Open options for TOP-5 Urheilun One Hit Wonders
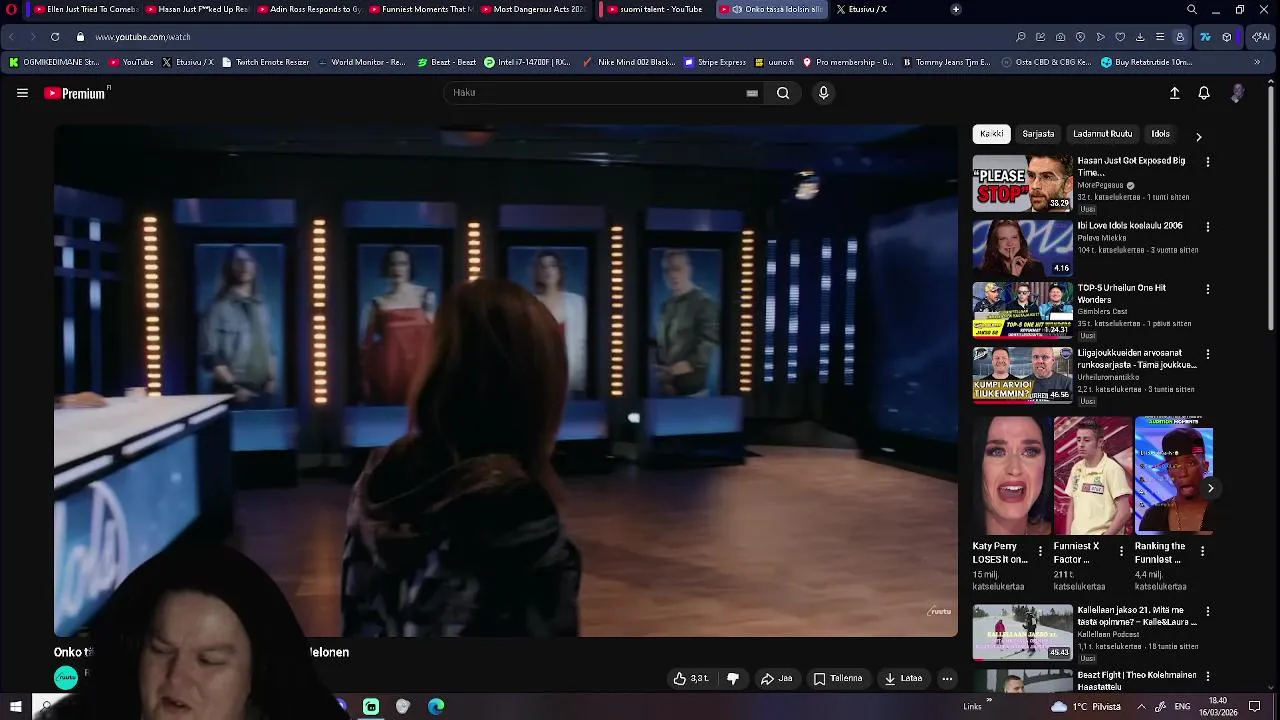This screenshot has width=1280, height=720. [x=1207, y=289]
